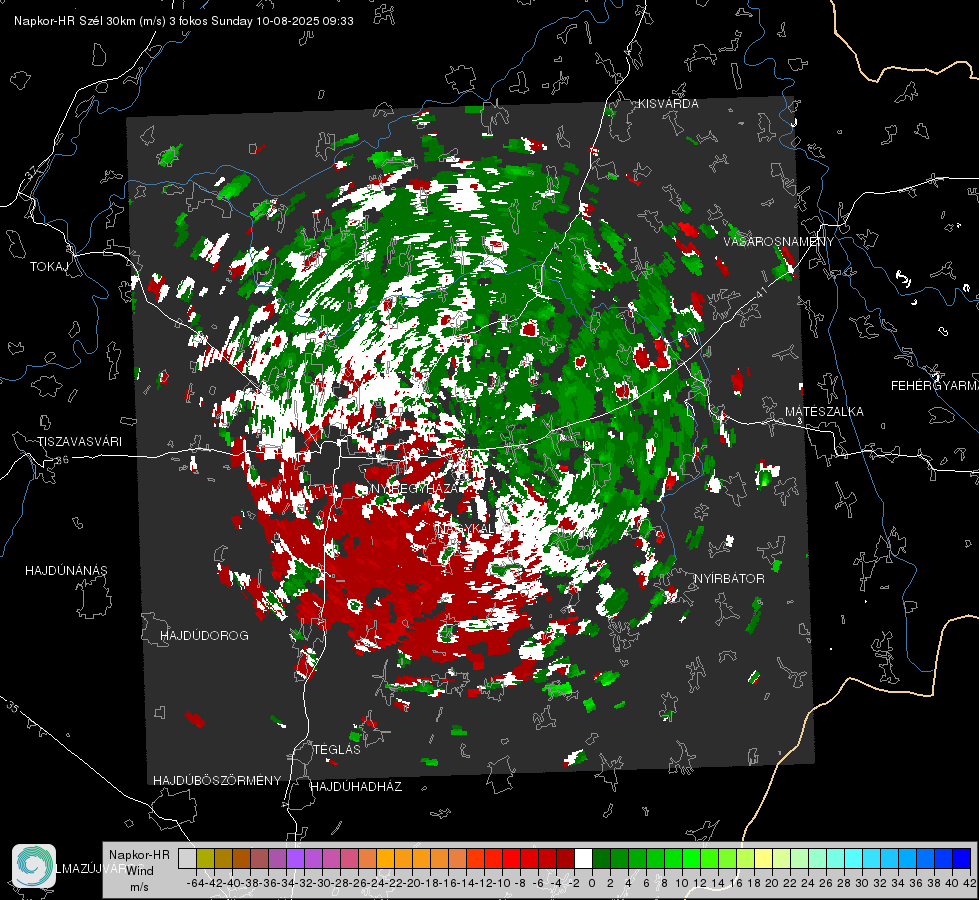This screenshot has width=979, height=900.
Task: Click road number 36 near Tiszavasvári
Action: (62, 460)
